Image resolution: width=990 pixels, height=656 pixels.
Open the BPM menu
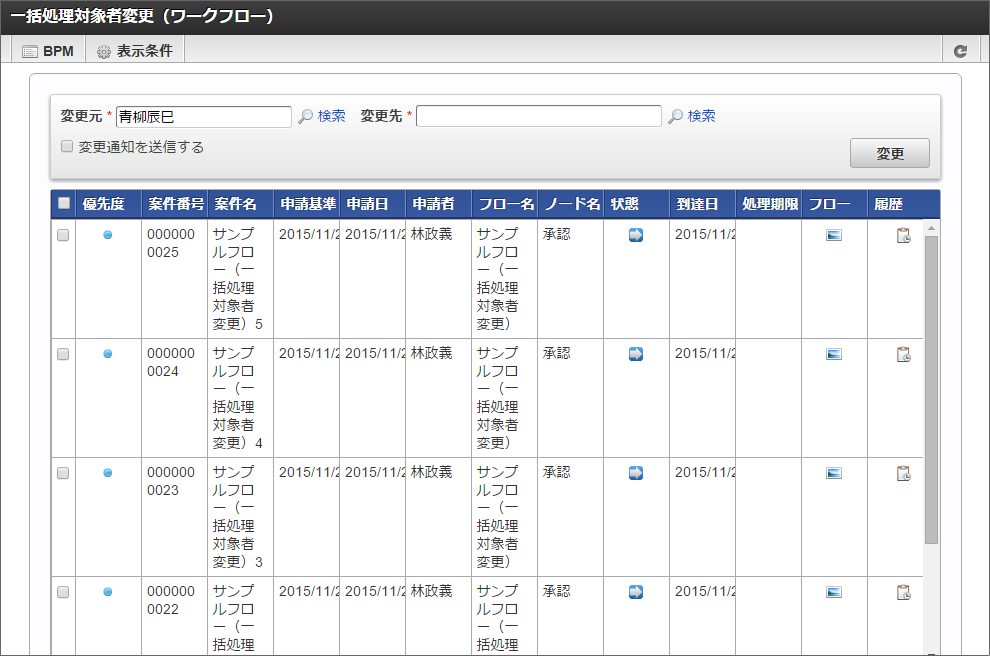coord(48,51)
